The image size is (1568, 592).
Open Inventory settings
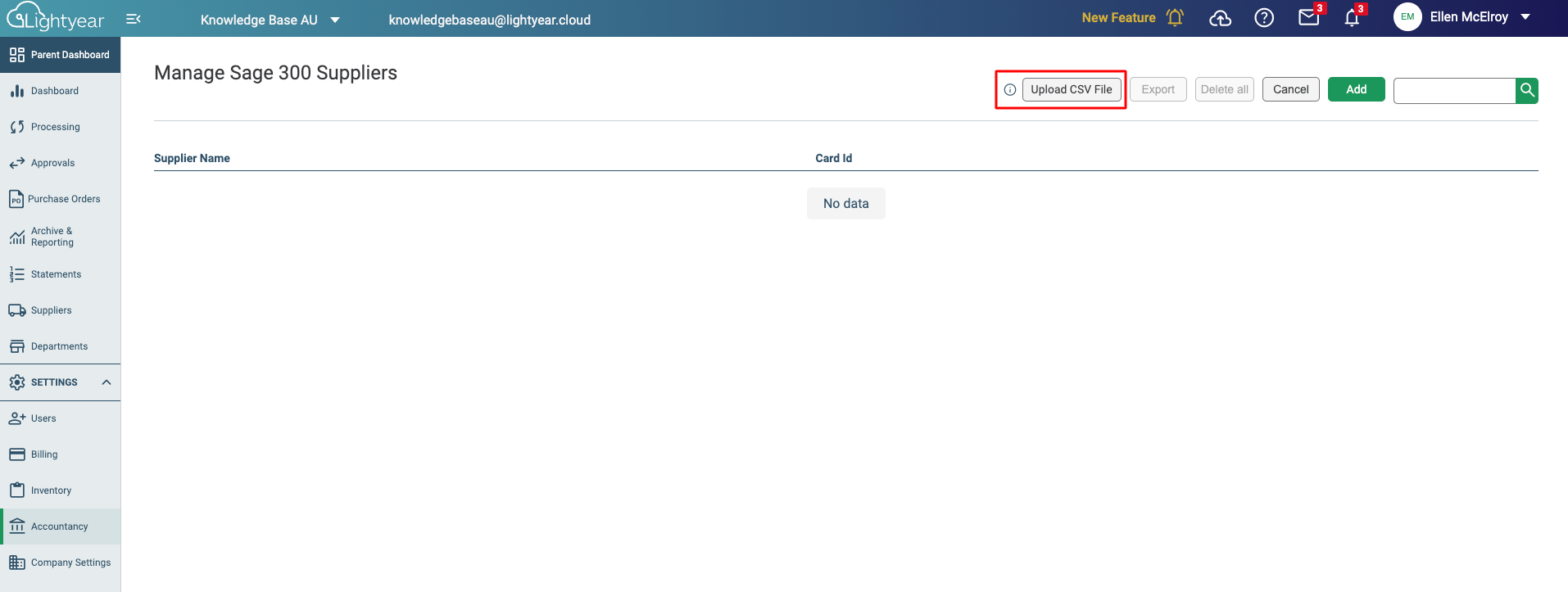tap(60, 490)
